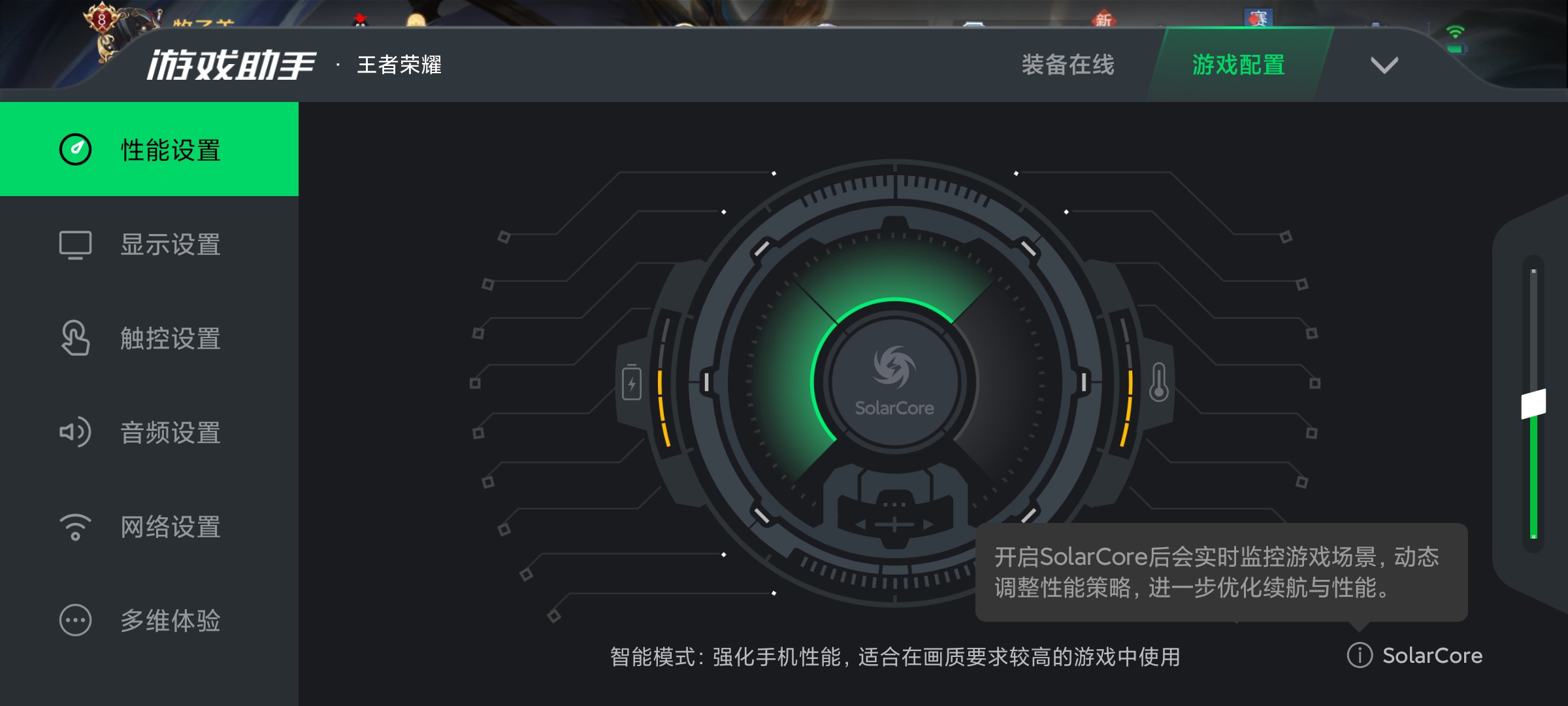
Task: Click the touch hand icon
Action: tap(76, 338)
